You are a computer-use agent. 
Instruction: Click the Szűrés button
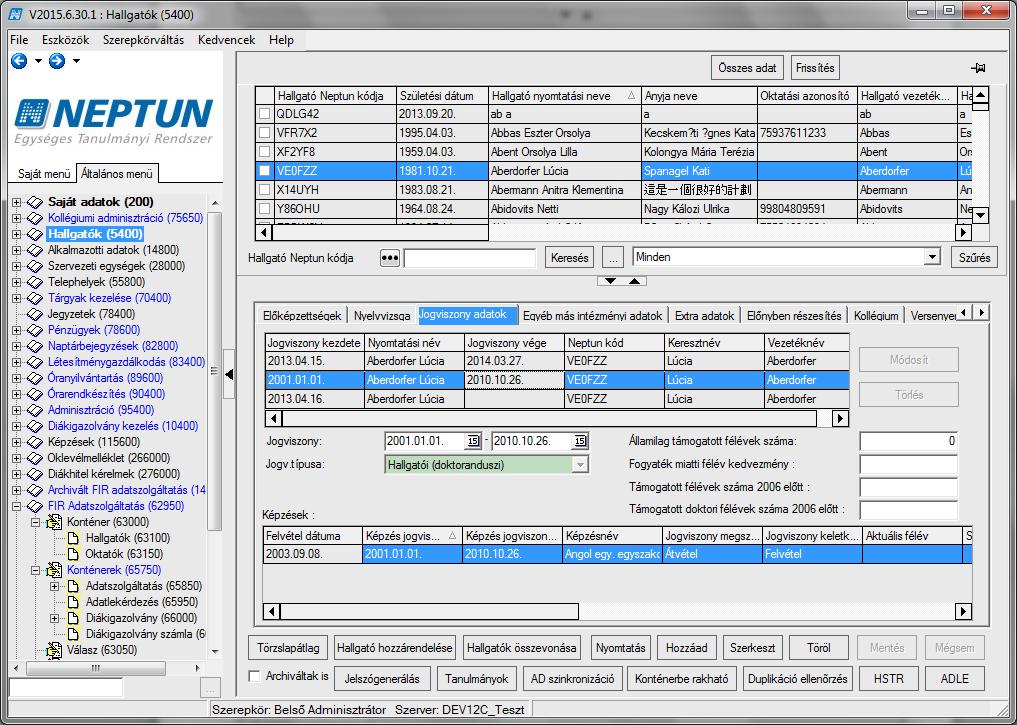974,258
